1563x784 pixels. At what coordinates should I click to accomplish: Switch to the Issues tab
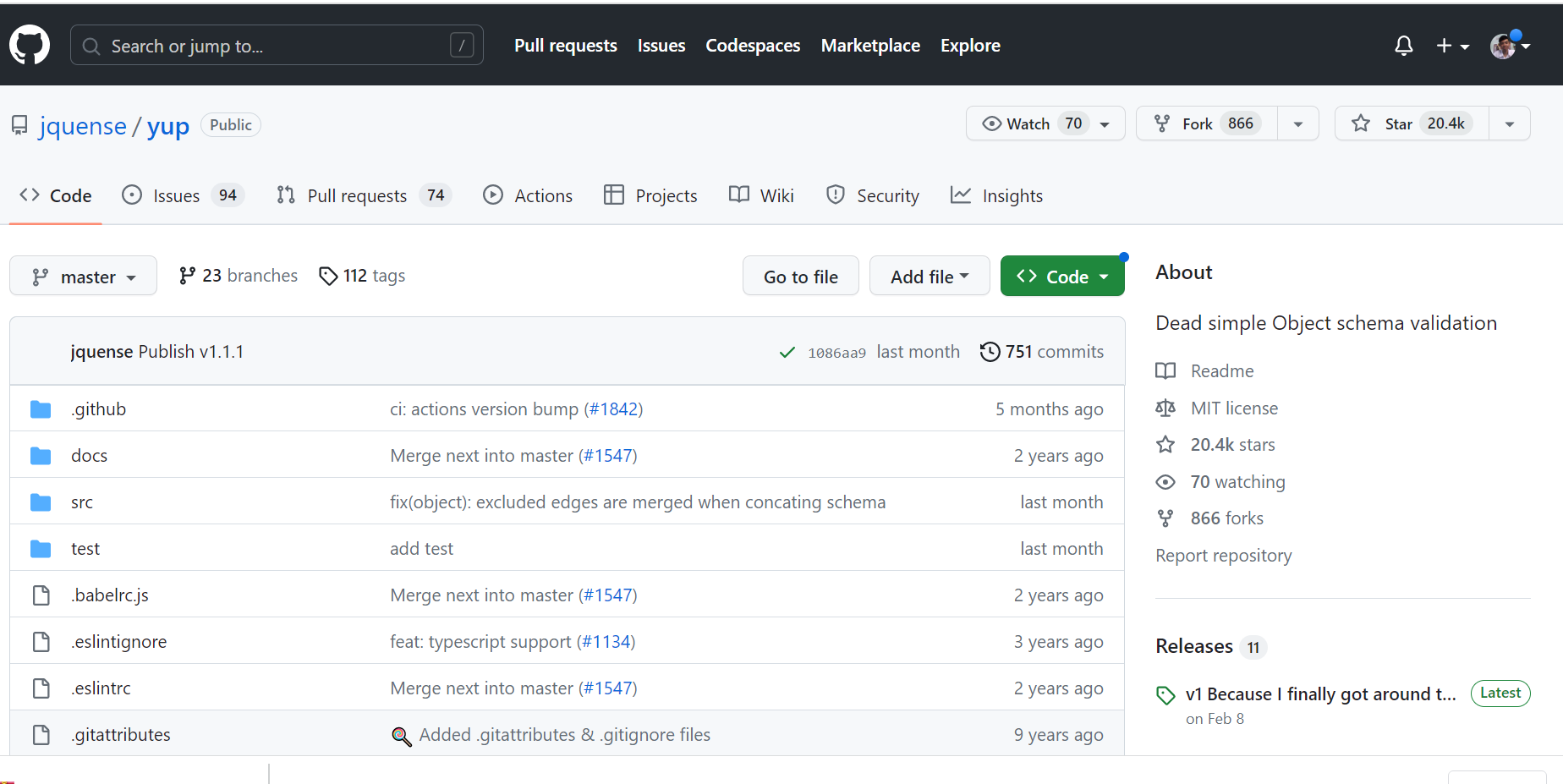tap(184, 195)
